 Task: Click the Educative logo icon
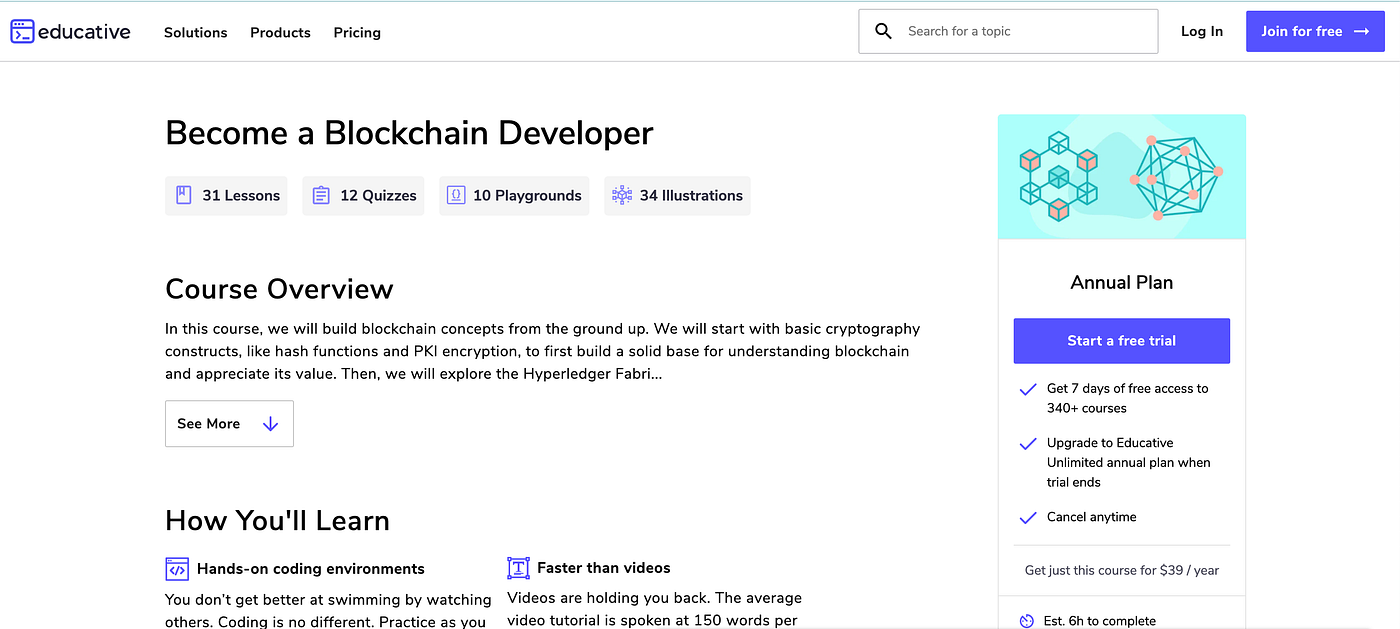[23, 32]
